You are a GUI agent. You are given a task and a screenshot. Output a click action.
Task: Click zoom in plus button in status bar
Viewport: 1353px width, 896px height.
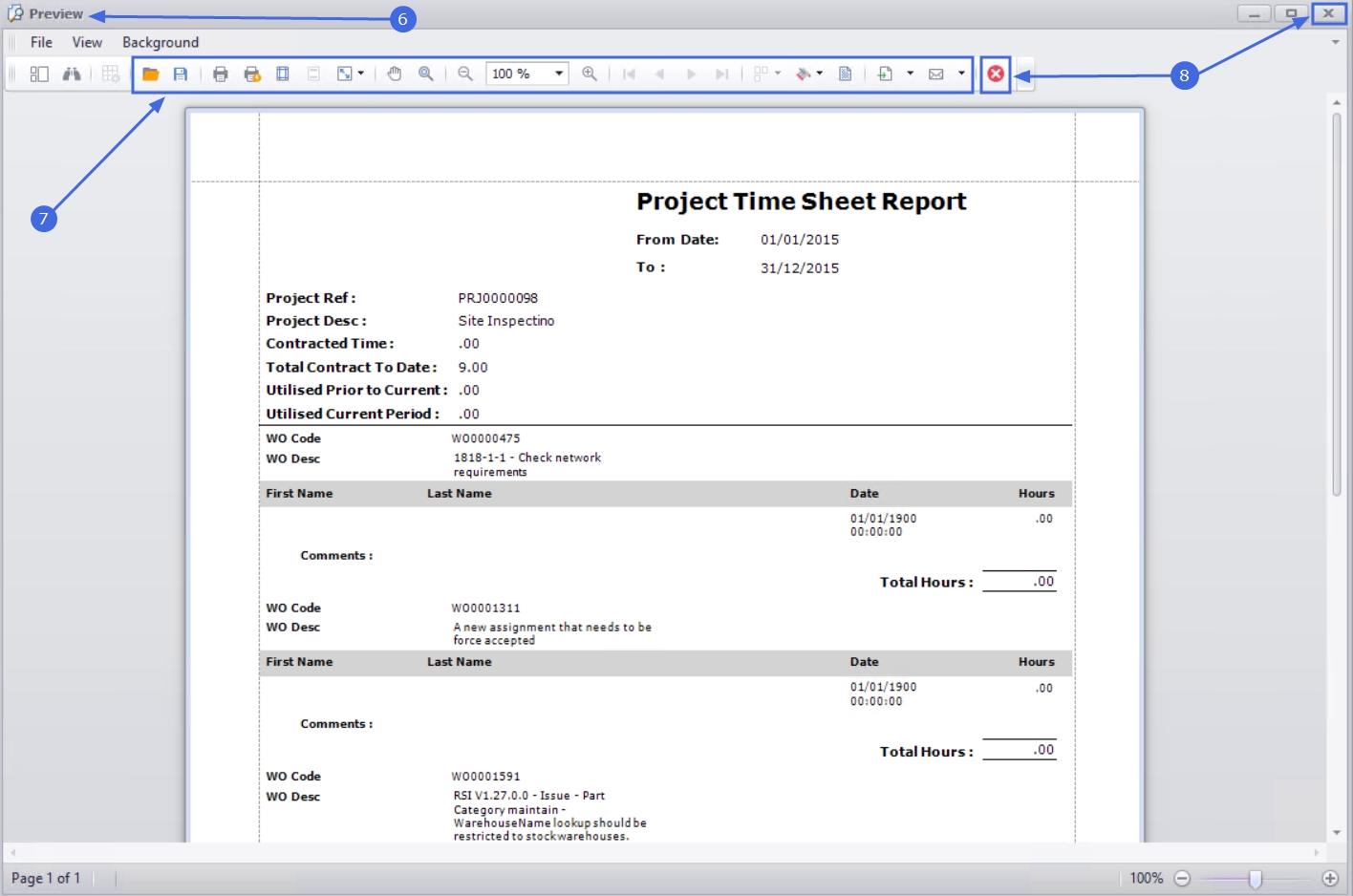[1330, 878]
